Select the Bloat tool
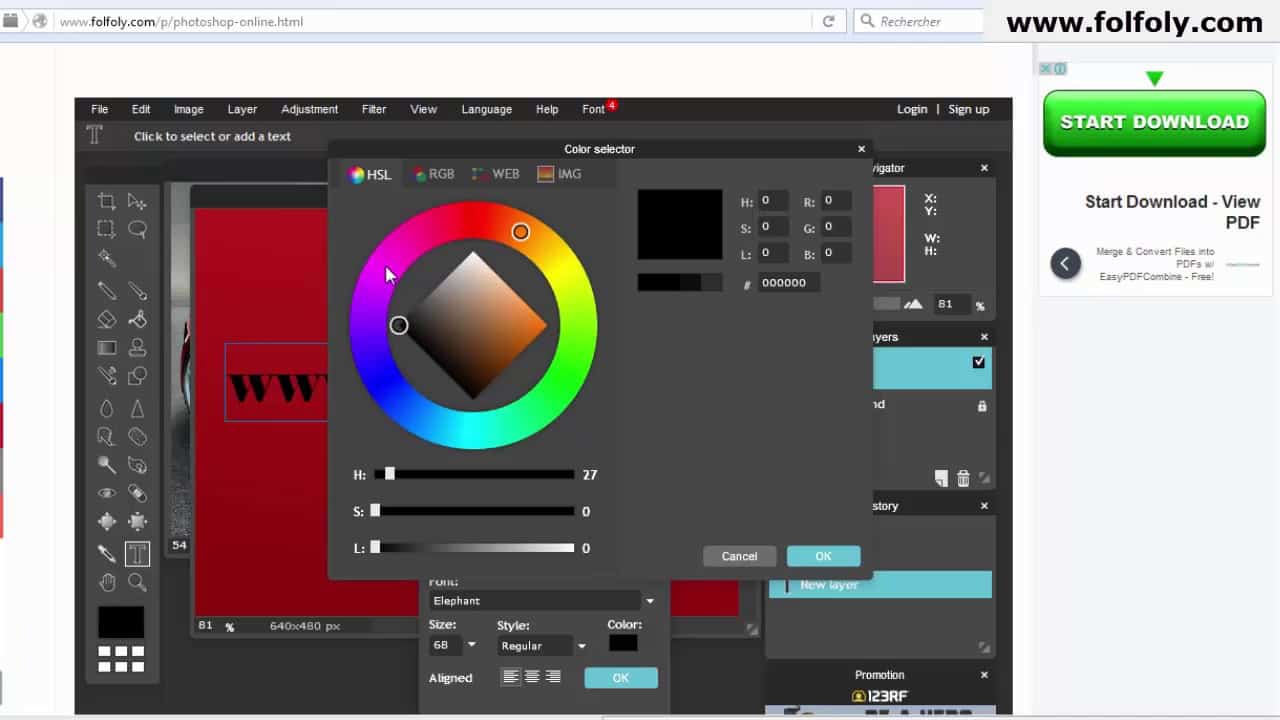 click(107, 521)
